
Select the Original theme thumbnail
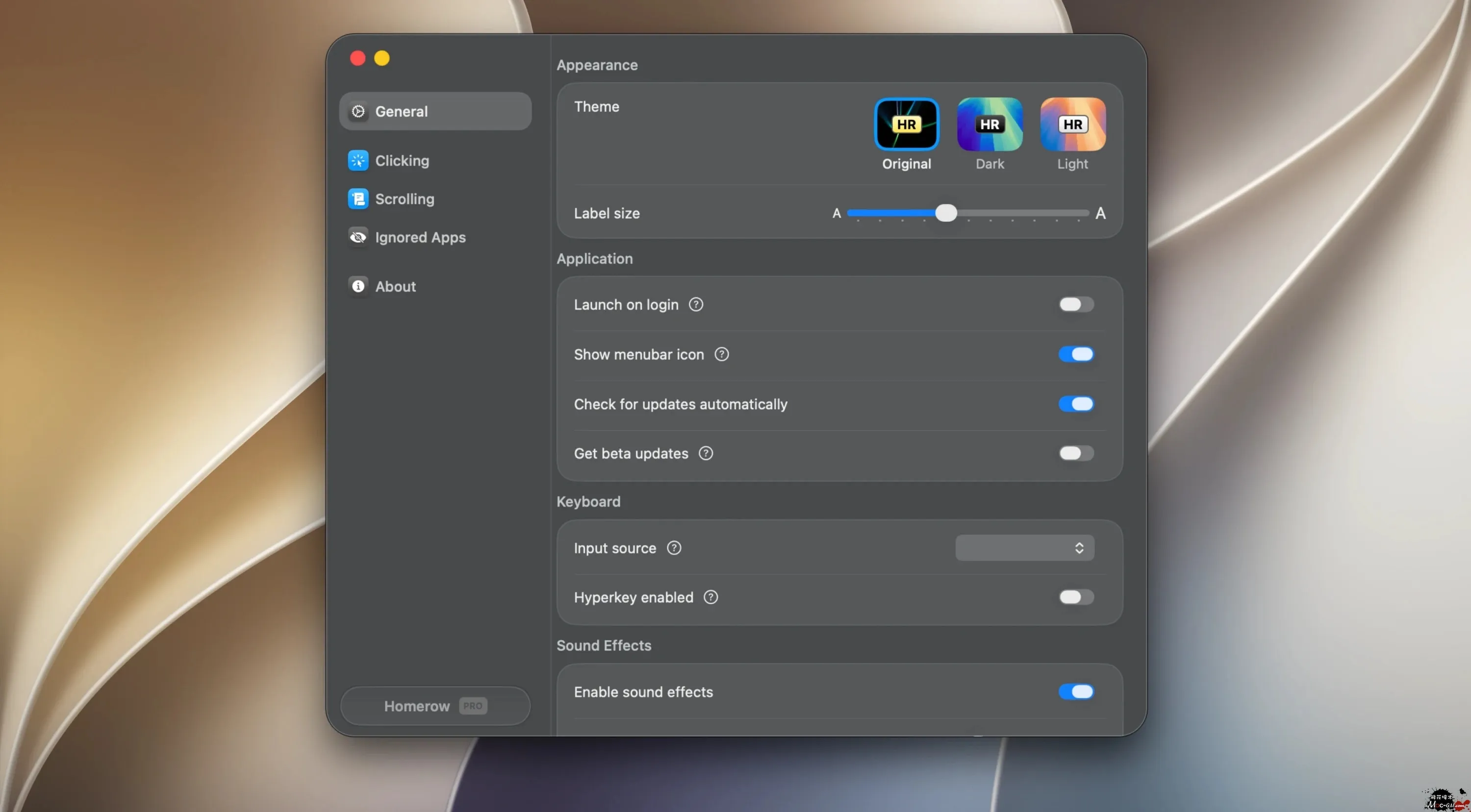(906, 124)
